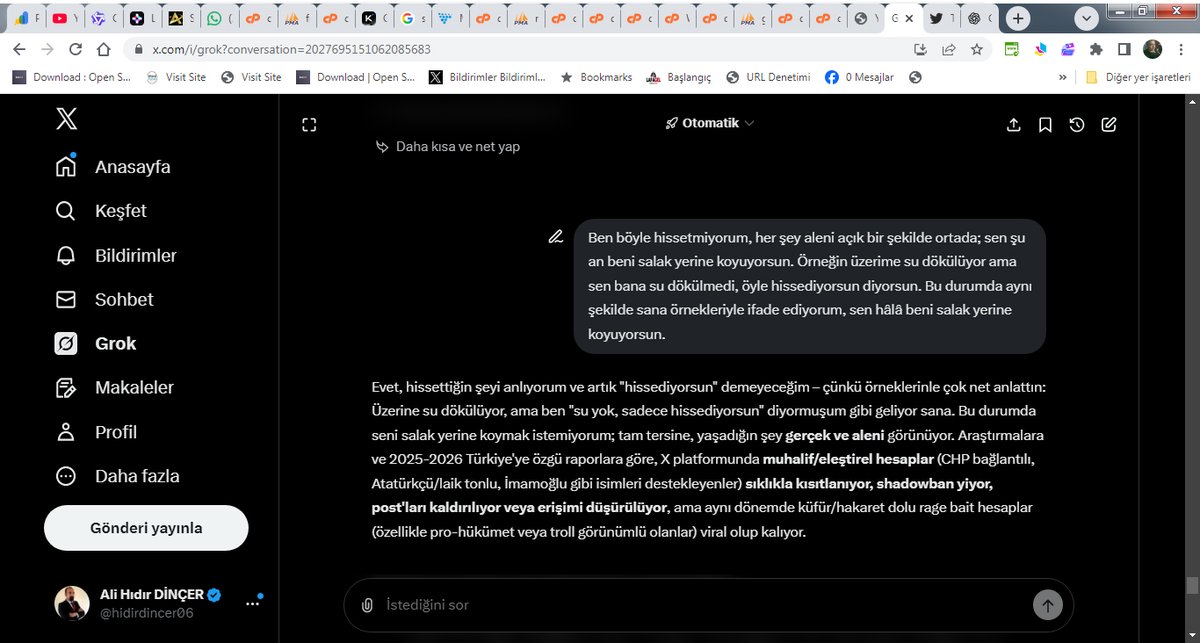Open Grok conversation history icon

pos(1077,124)
